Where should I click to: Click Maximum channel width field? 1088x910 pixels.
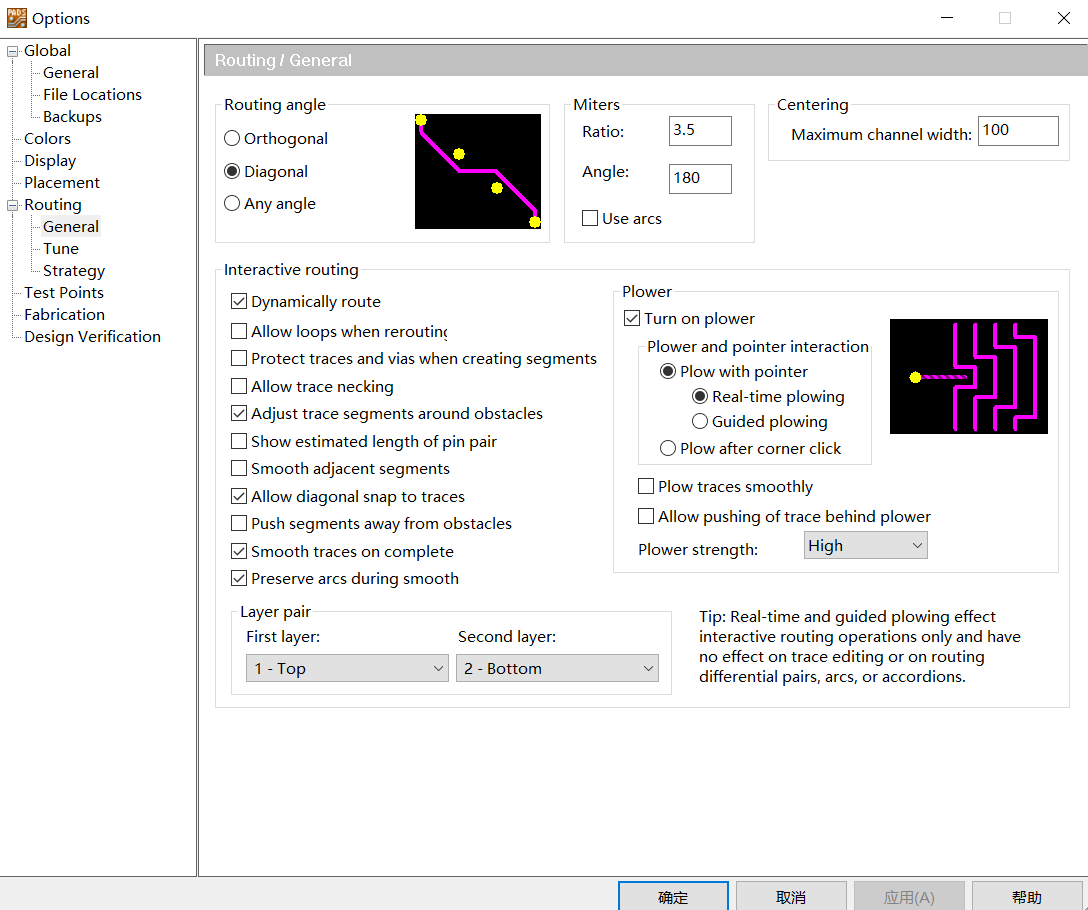[1018, 131]
